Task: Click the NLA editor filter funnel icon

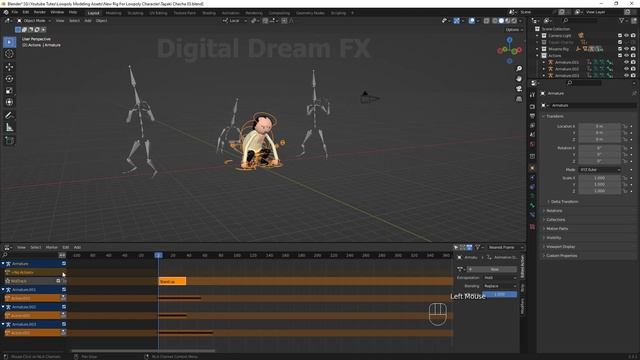Action: click(x=478, y=247)
